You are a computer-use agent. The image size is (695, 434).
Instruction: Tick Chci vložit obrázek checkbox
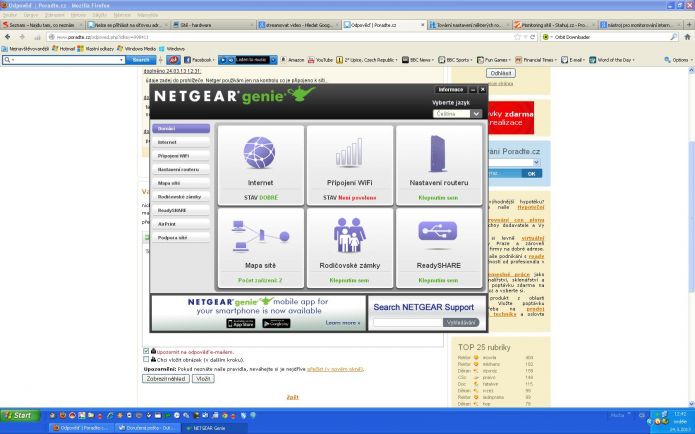[146, 360]
